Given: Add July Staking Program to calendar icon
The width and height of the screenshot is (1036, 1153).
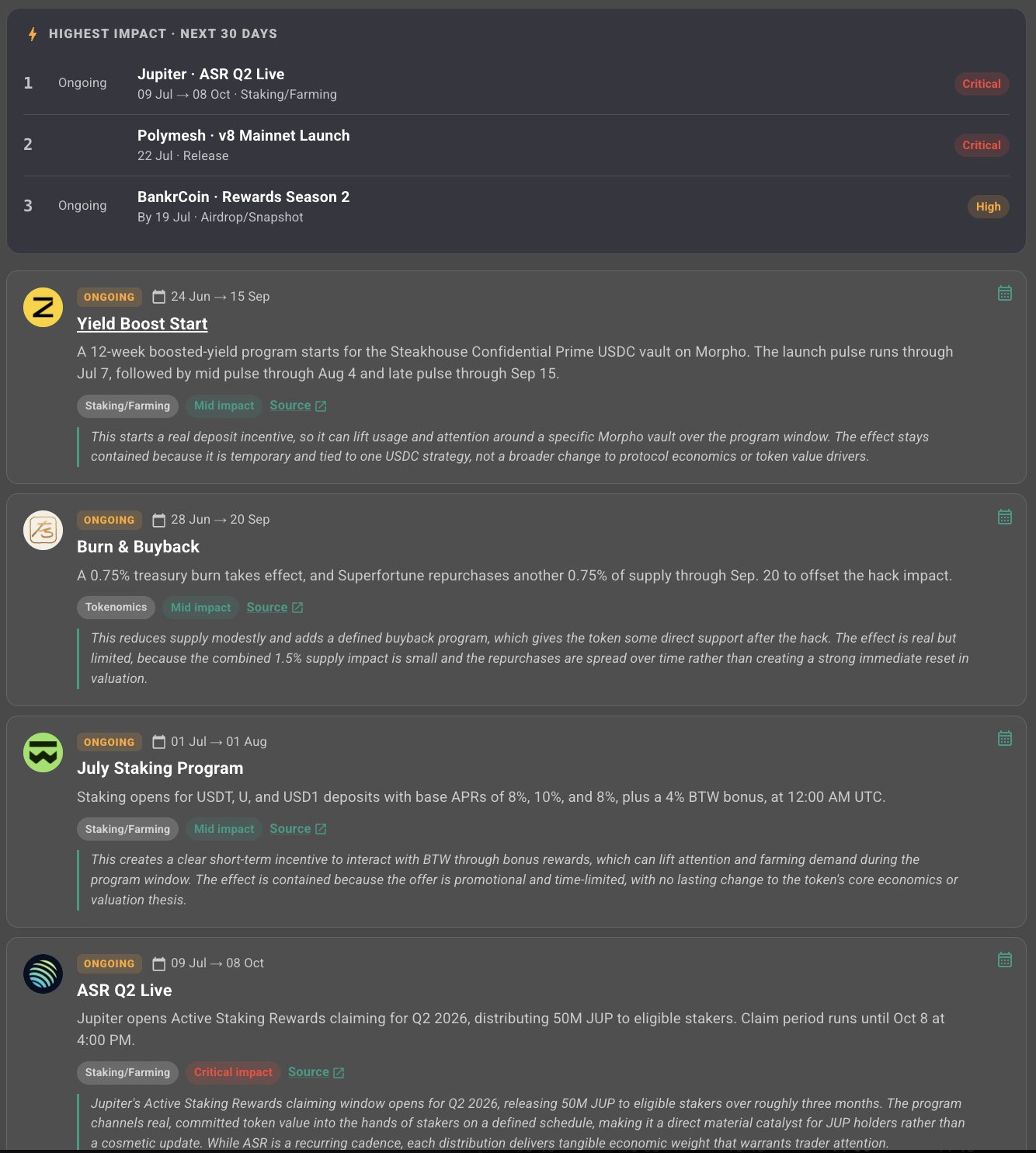Looking at the screenshot, I should pyautogui.click(x=1004, y=738).
